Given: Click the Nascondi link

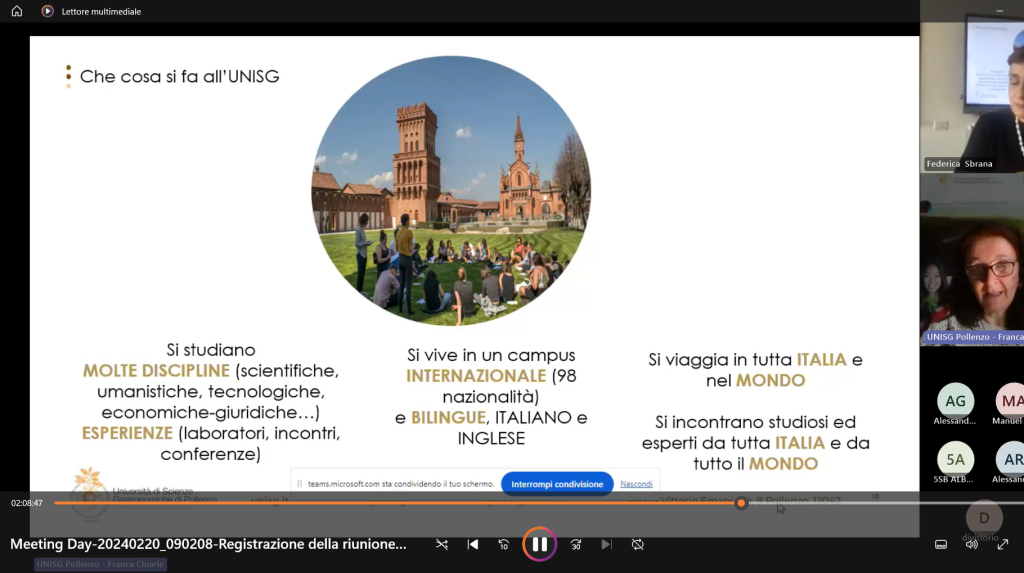Looking at the screenshot, I should click(x=636, y=484).
